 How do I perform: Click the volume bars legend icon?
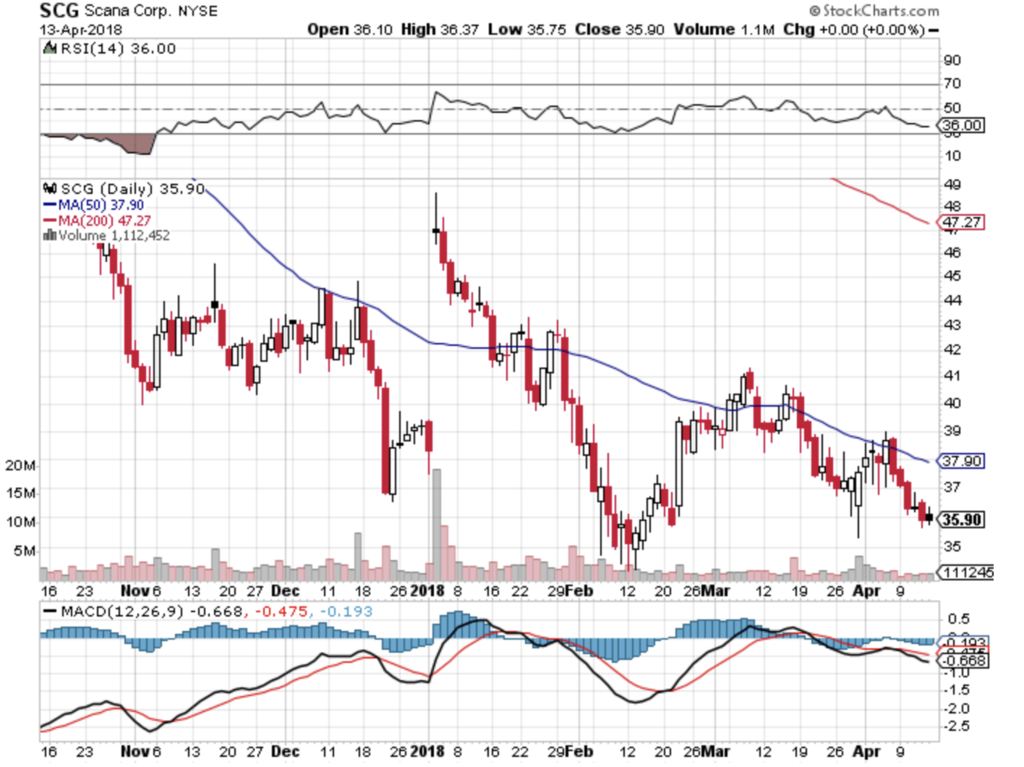point(50,235)
